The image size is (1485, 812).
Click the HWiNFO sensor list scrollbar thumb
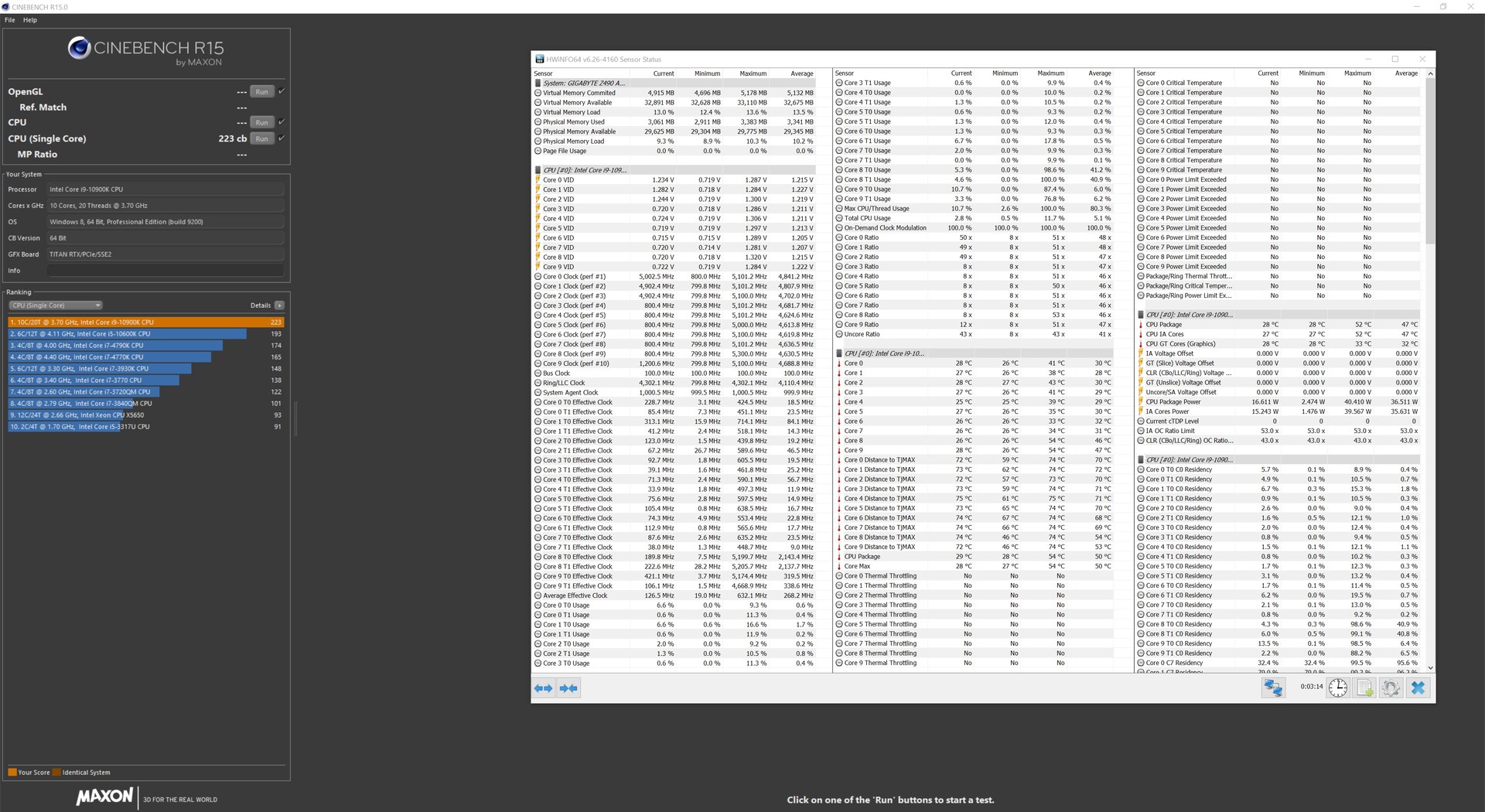(1430, 161)
